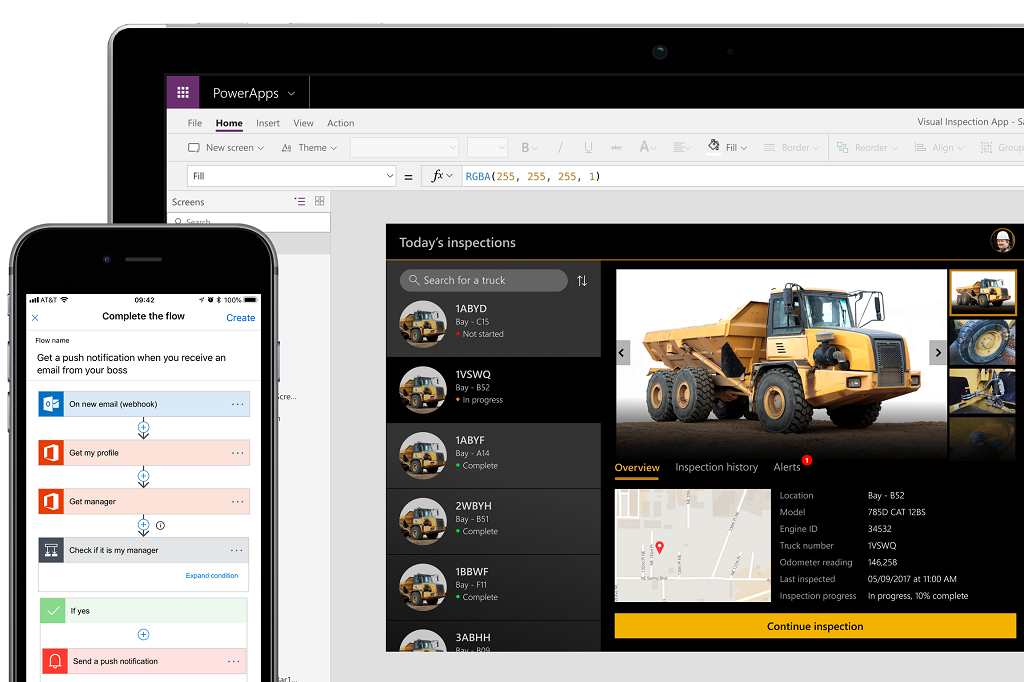Select truck 1ABYF in the list
Viewport: 1024px width, 682px height.
pos(494,456)
